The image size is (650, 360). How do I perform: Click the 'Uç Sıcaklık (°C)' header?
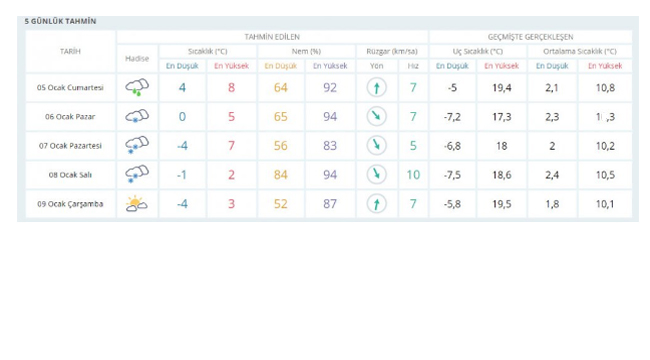(478, 51)
